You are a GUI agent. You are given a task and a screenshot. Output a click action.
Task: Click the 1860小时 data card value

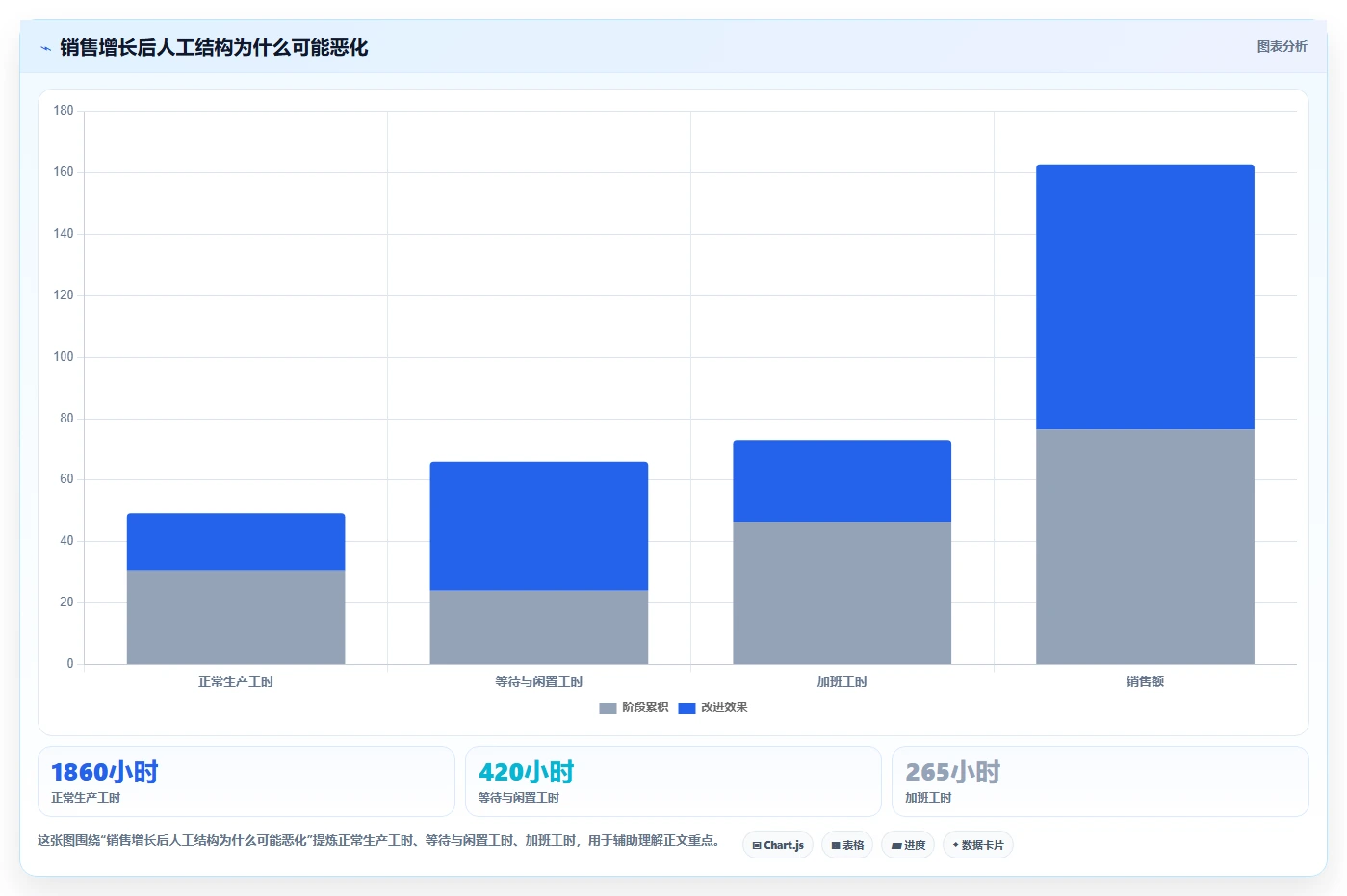click(x=105, y=772)
